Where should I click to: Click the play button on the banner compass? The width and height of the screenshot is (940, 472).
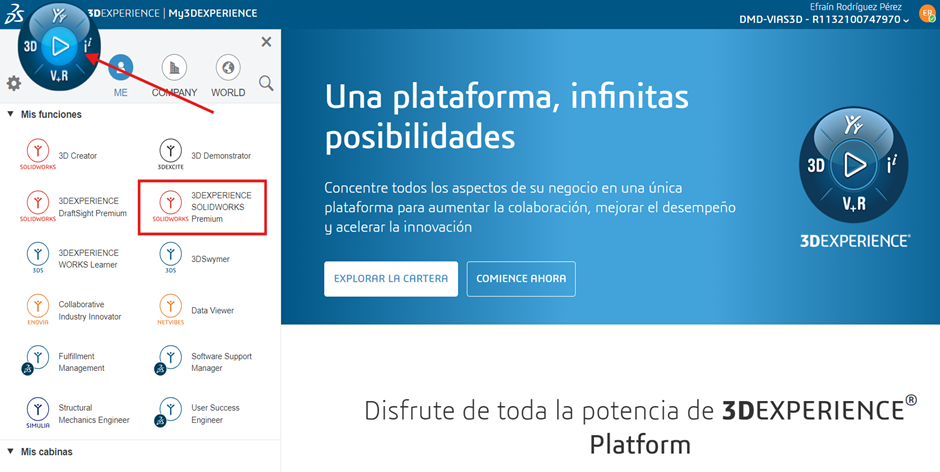click(x=854, y=165)
